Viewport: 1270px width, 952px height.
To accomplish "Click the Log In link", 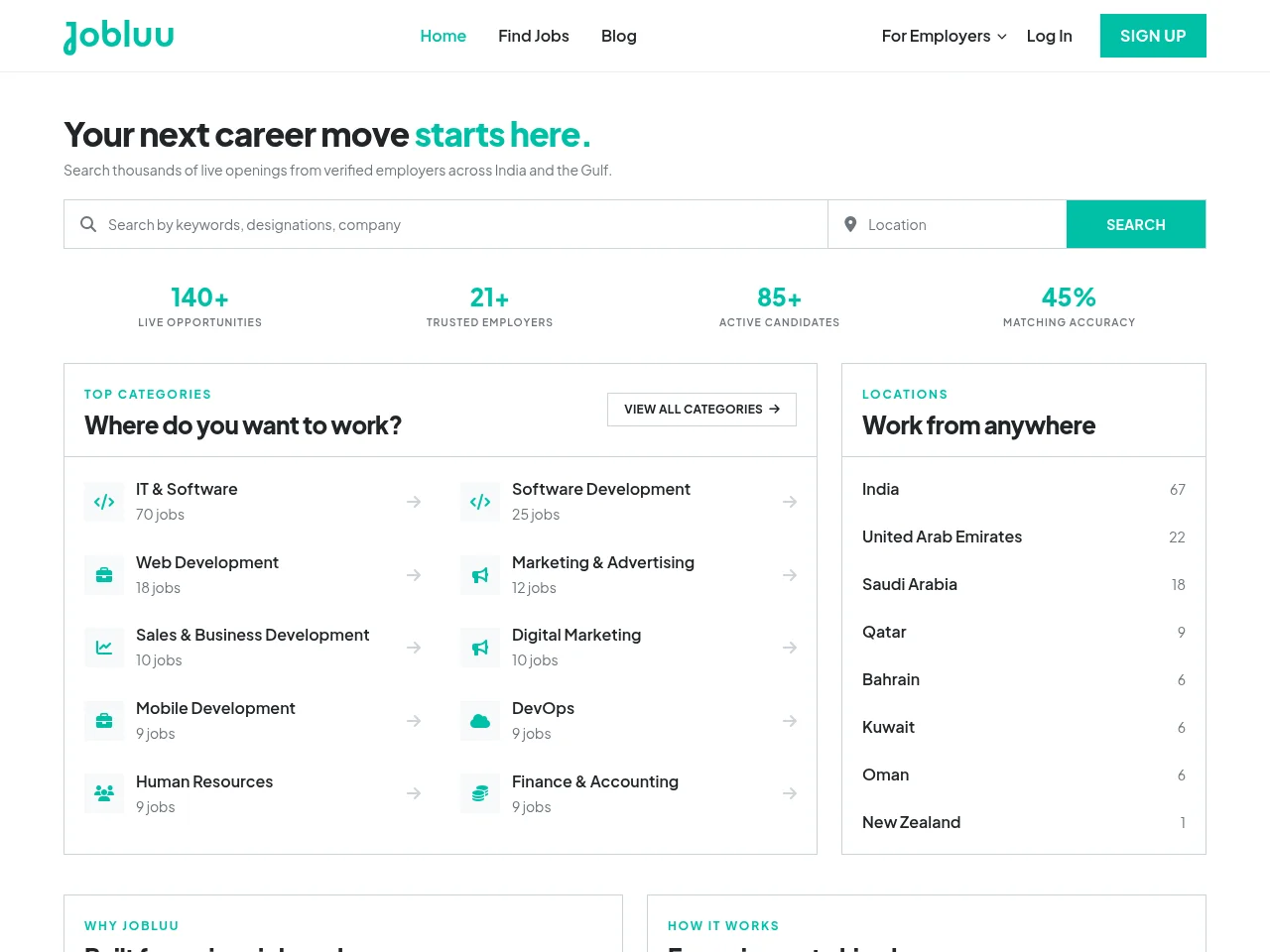I will (x=1049, y=36).
